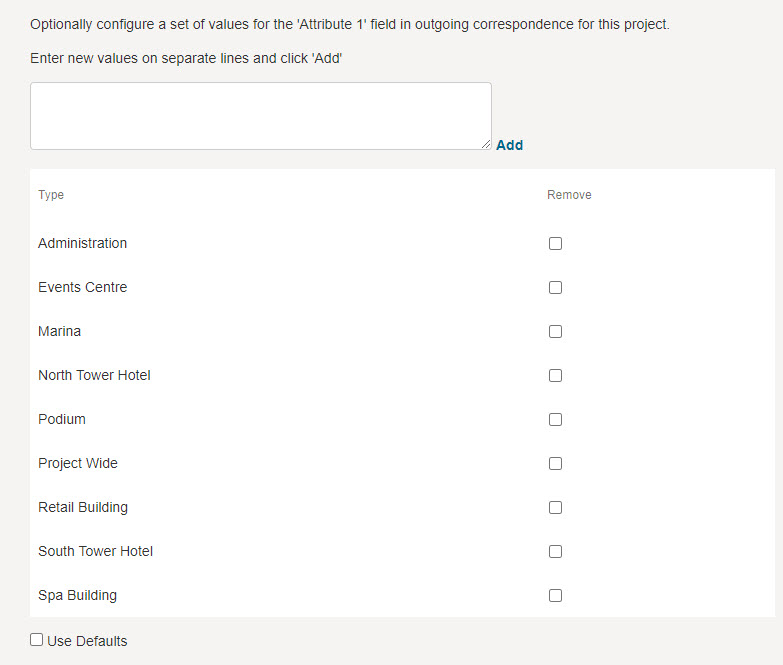The image size is (783, 665).
Task: Tick Retail Building's Remove checkbox
Action: pos(555,507)
